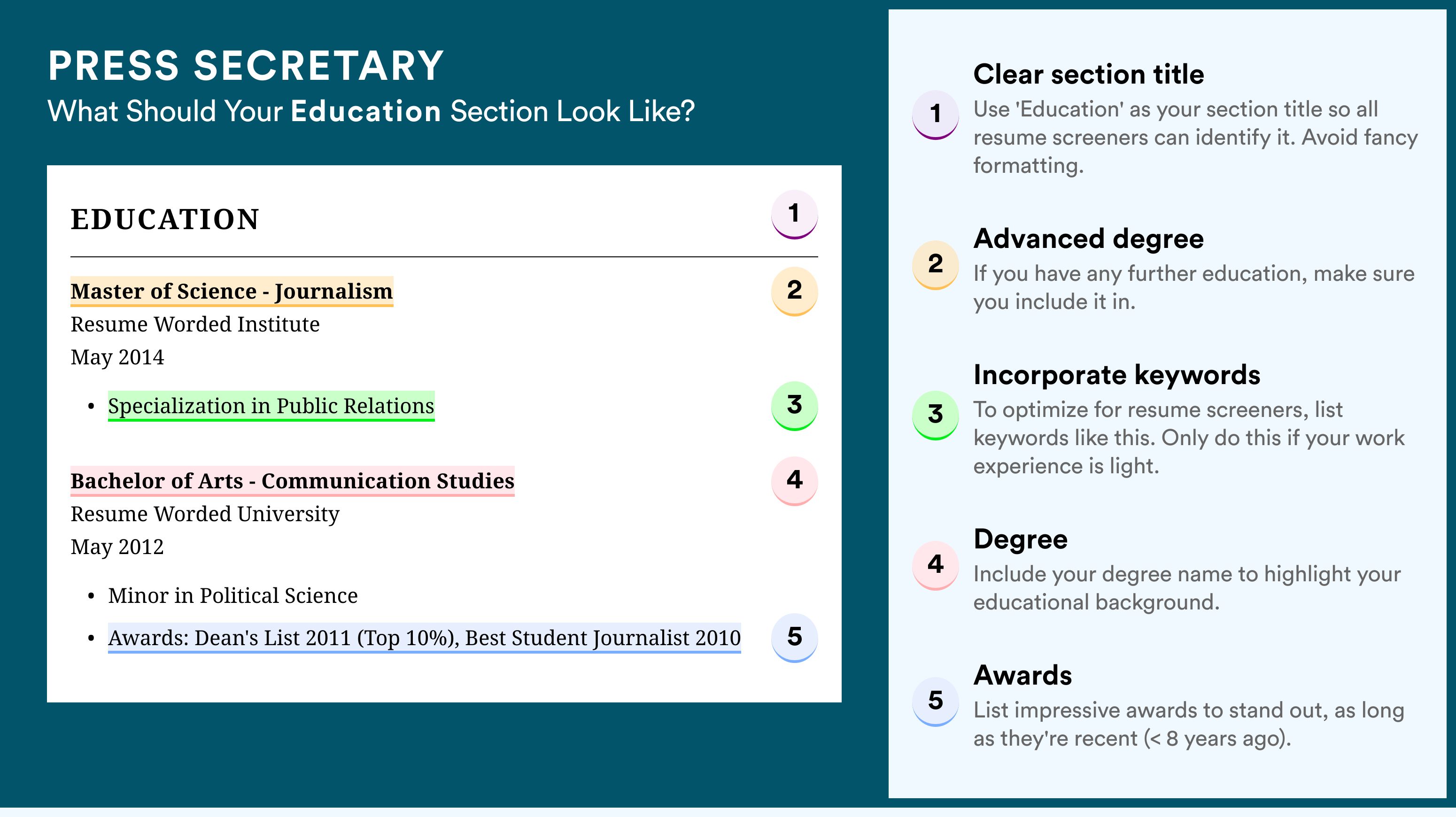Image resolution: width=1456 pixels, height=817 pixels.
Task: Click the purple number 1 badge beside EDUCATION heading
Action: click(x=794, y=214)
